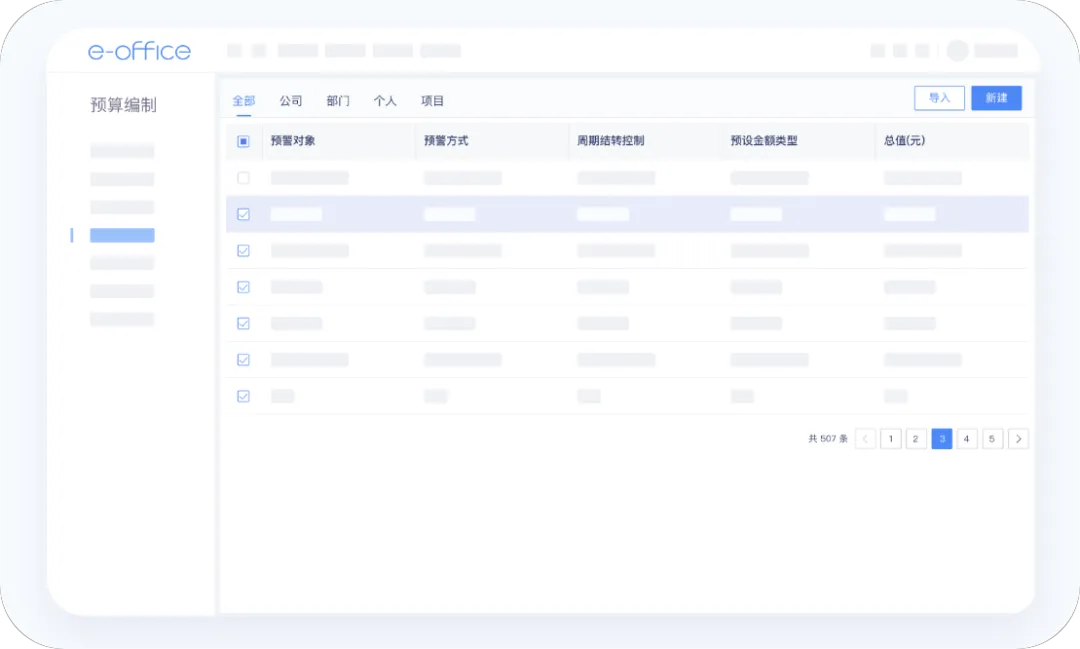Click the 新建 button

pyautogui.click(x=996, y=98)
